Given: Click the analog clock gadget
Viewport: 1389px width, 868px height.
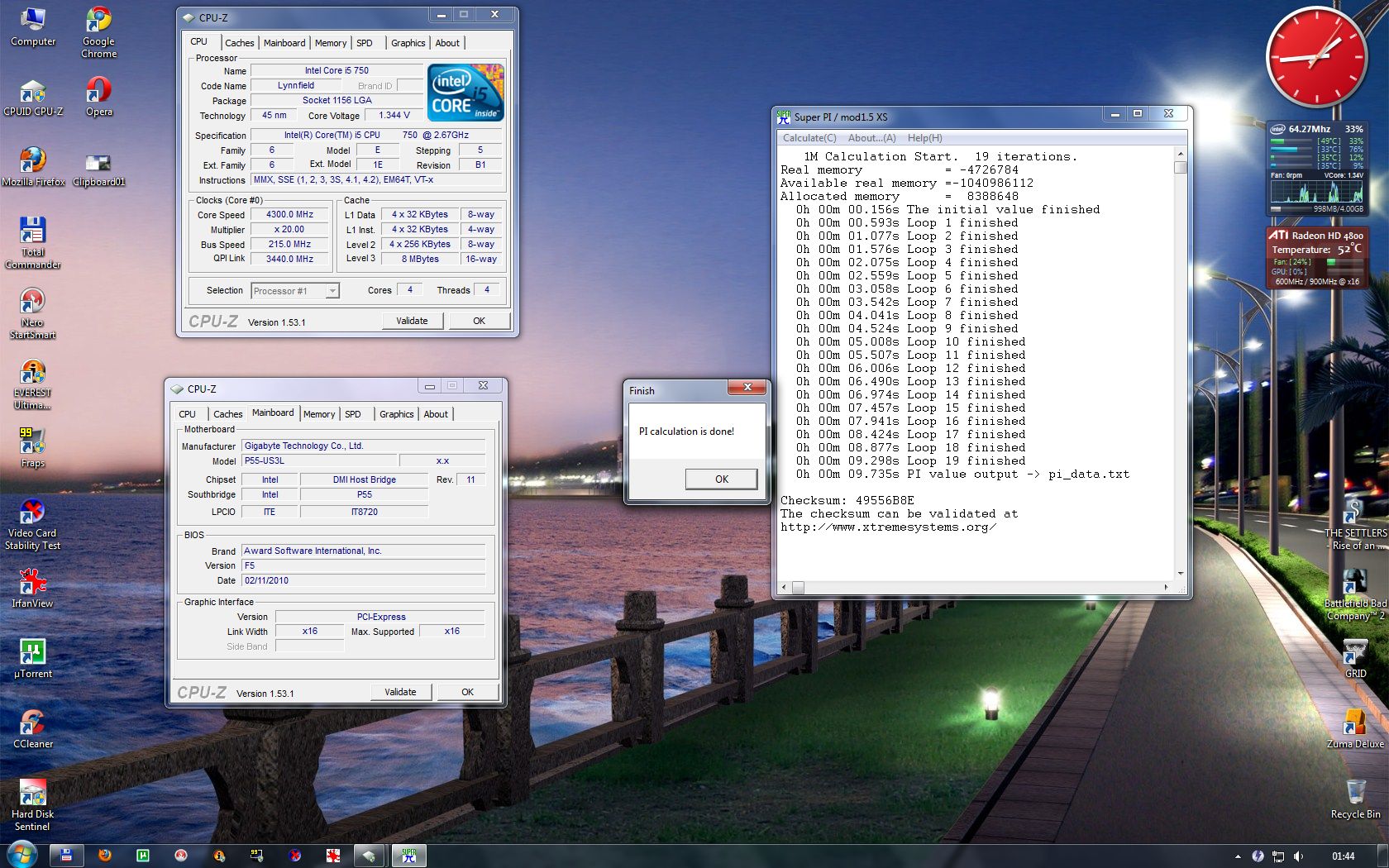Looking at the screenshot, I should click(x=1316, y=57).
